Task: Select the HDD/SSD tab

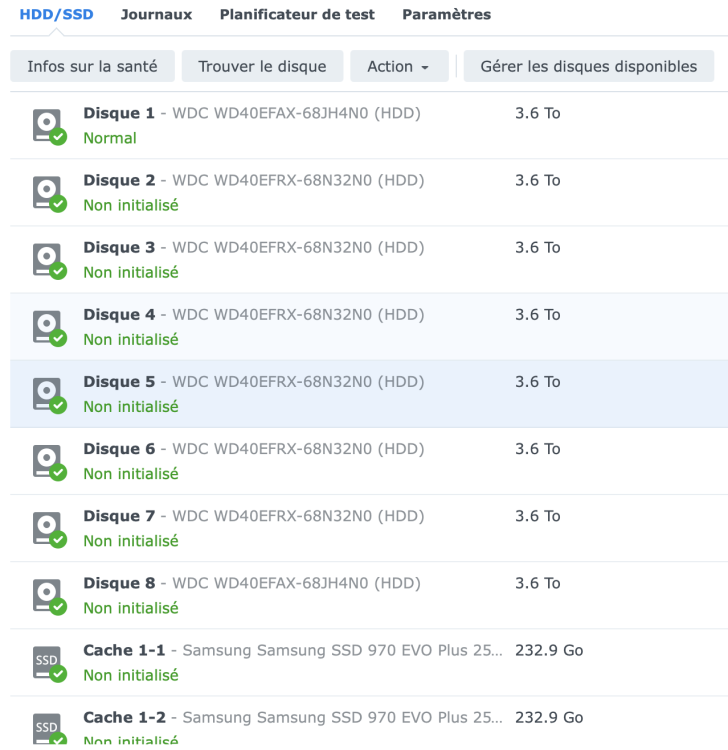Action: pyautogui.click(x=57, y=15)
